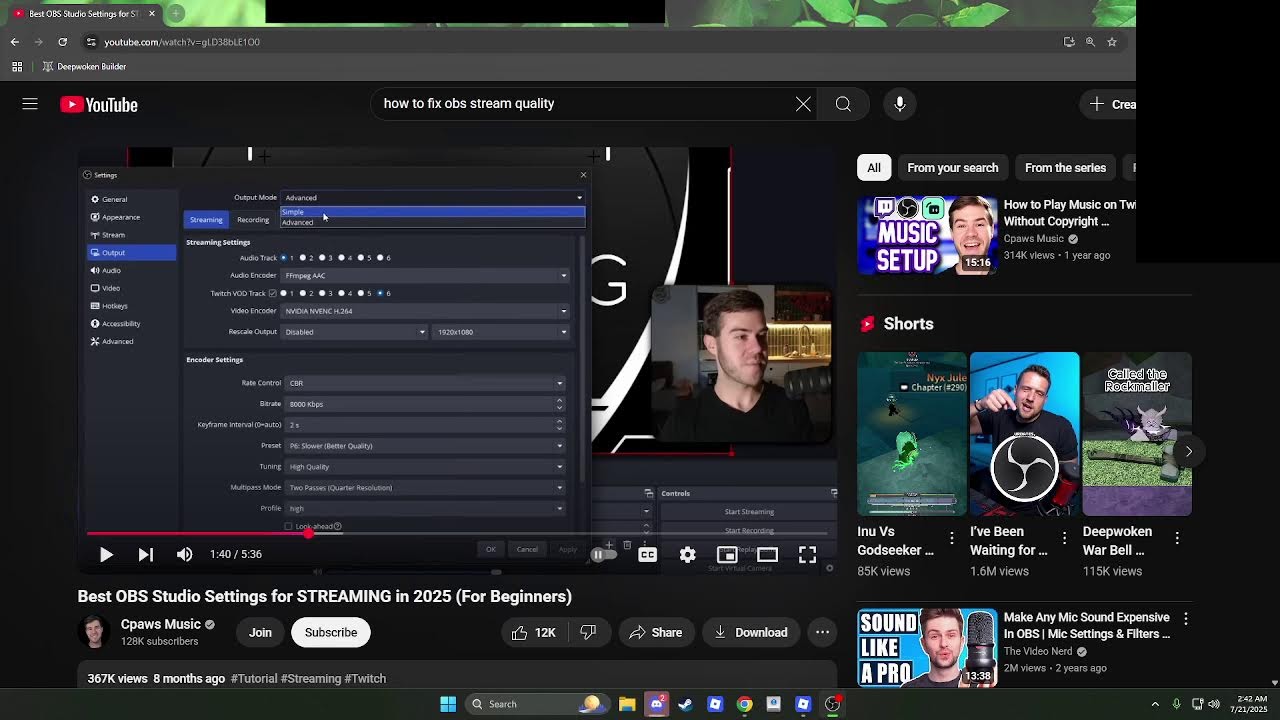This screenshot has width=1280, height=720.
Task: Open Steam from the taskbar
Action: click(686, 704)
